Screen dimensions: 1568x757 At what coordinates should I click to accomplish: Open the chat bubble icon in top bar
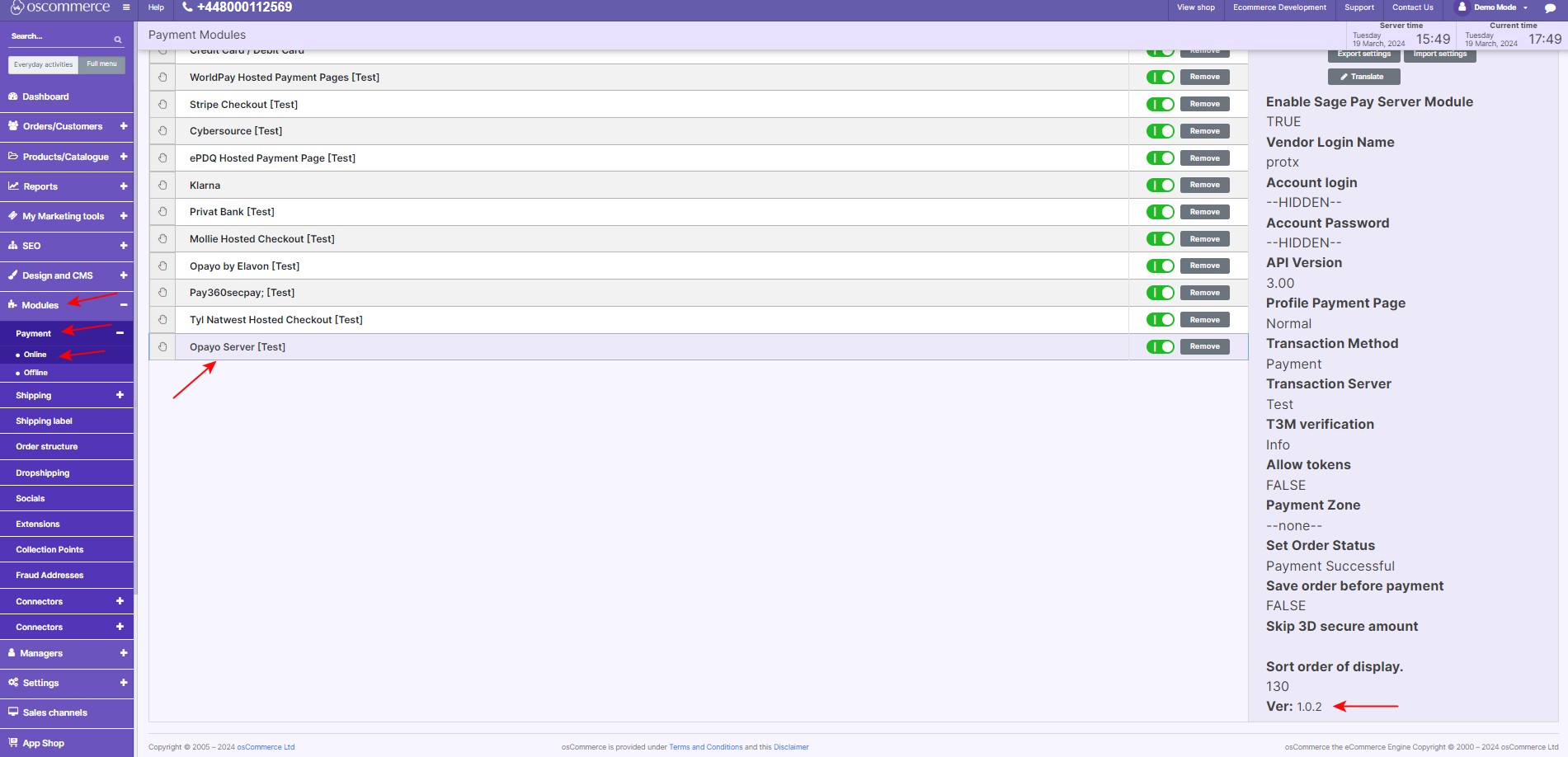pos(1550,8)
